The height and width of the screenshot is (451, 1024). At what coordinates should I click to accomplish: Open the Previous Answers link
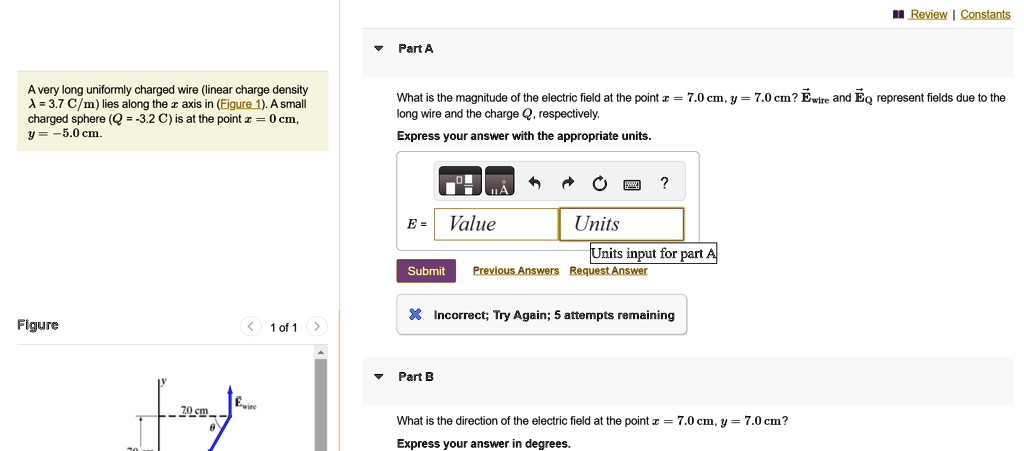pos(516,270)
